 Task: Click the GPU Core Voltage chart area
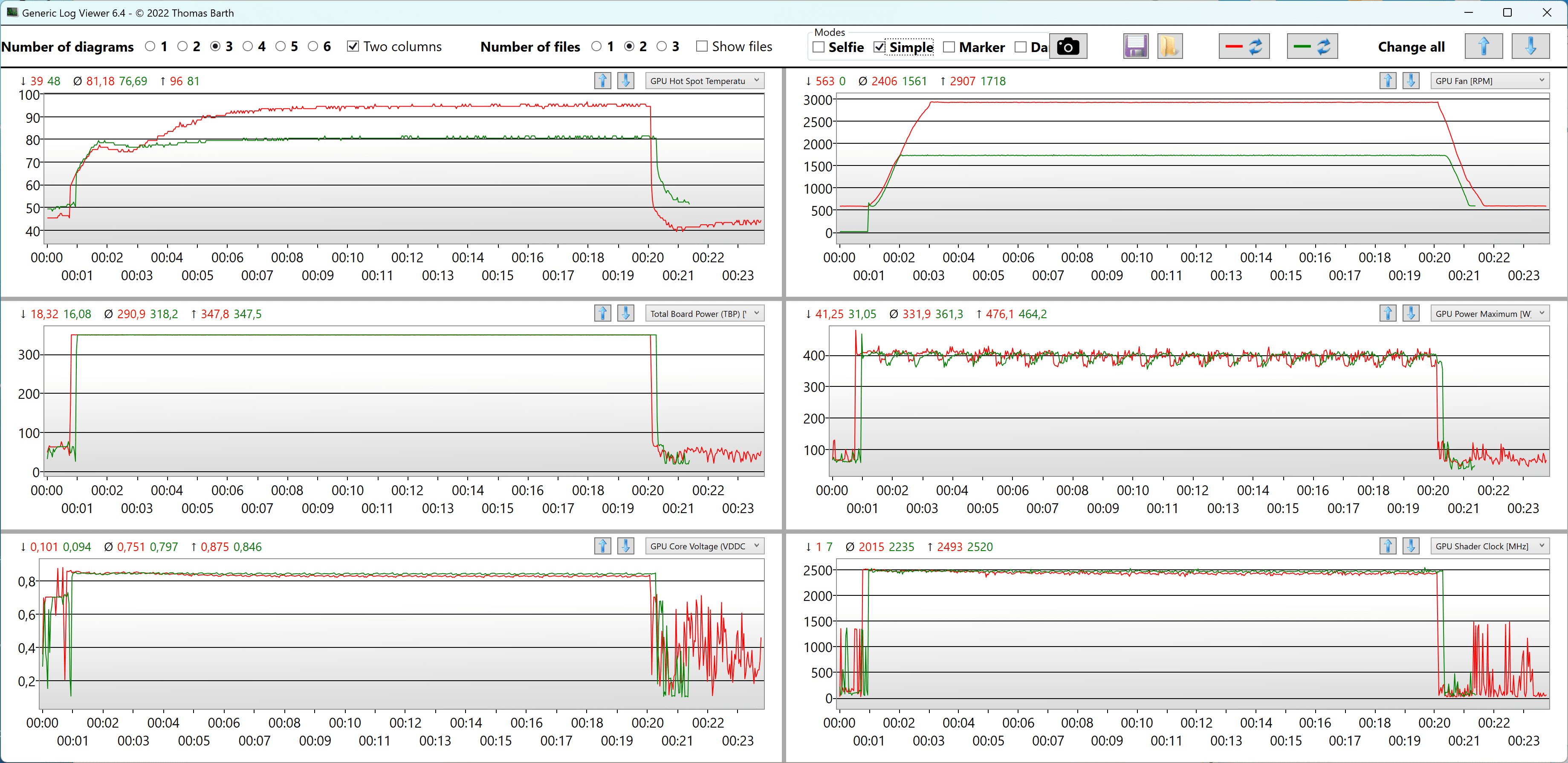[402, 633]
